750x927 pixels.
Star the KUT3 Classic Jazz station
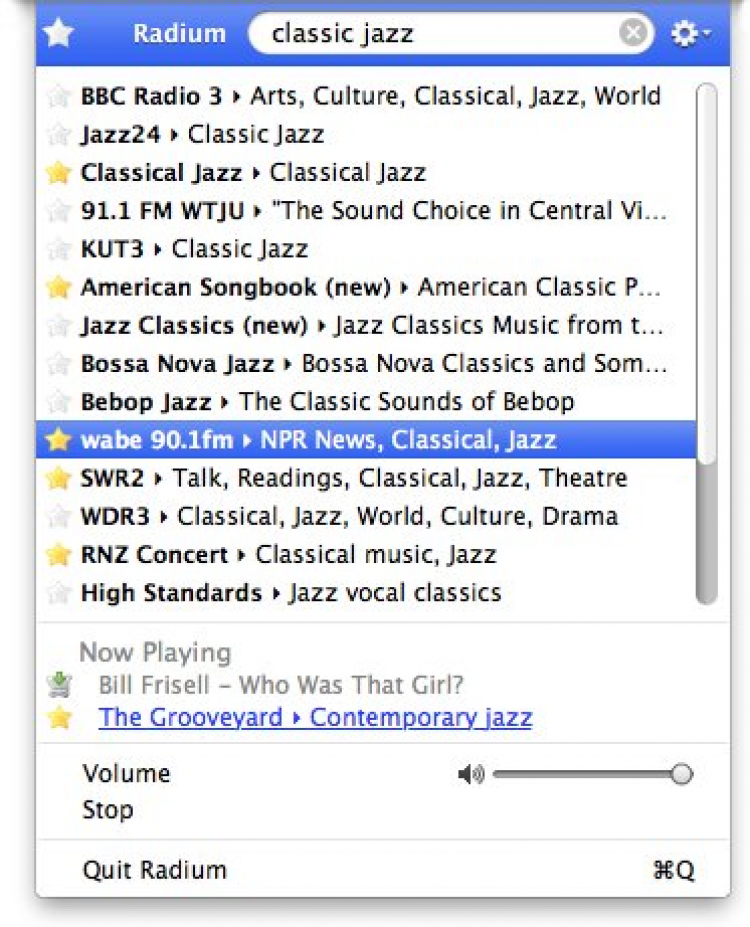59,248
